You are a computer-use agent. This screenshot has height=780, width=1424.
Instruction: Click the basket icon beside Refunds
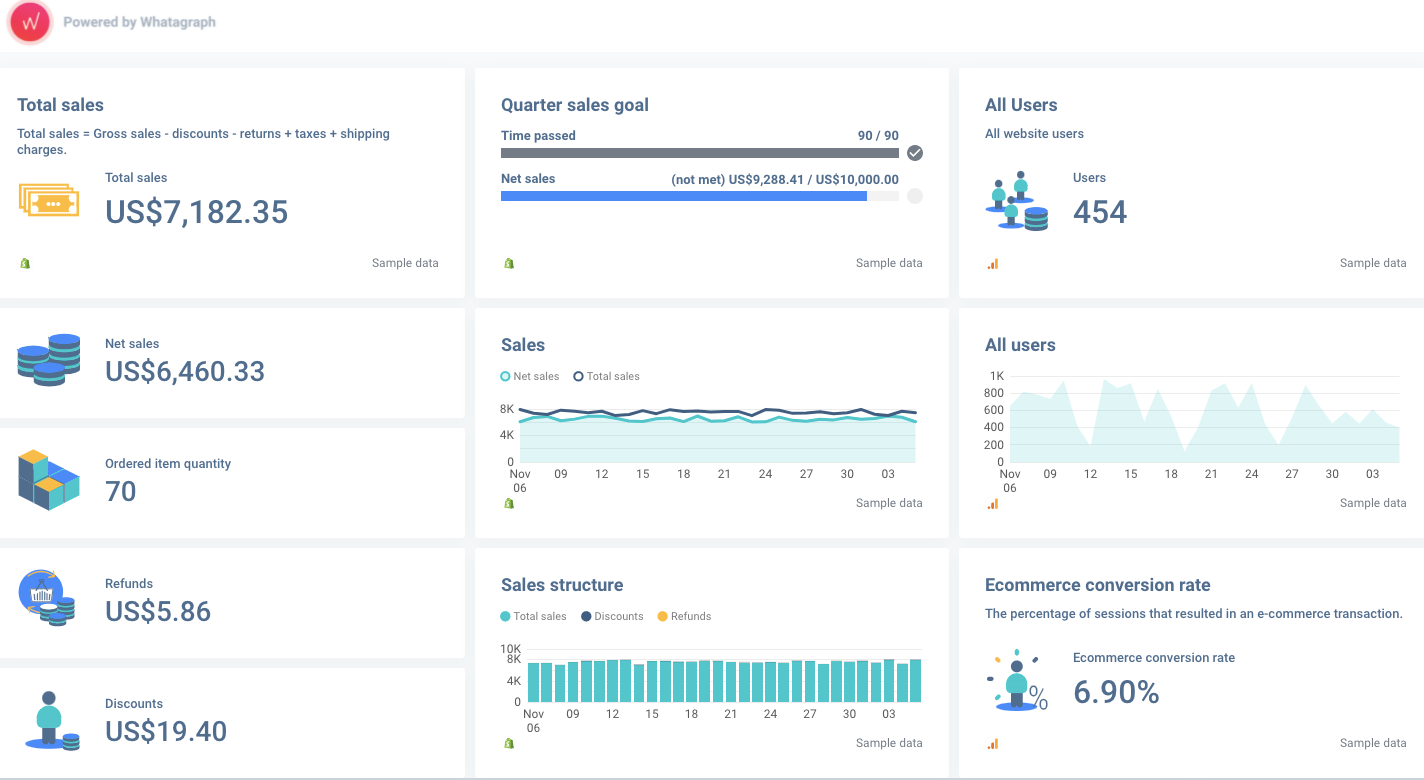[47, 598]
